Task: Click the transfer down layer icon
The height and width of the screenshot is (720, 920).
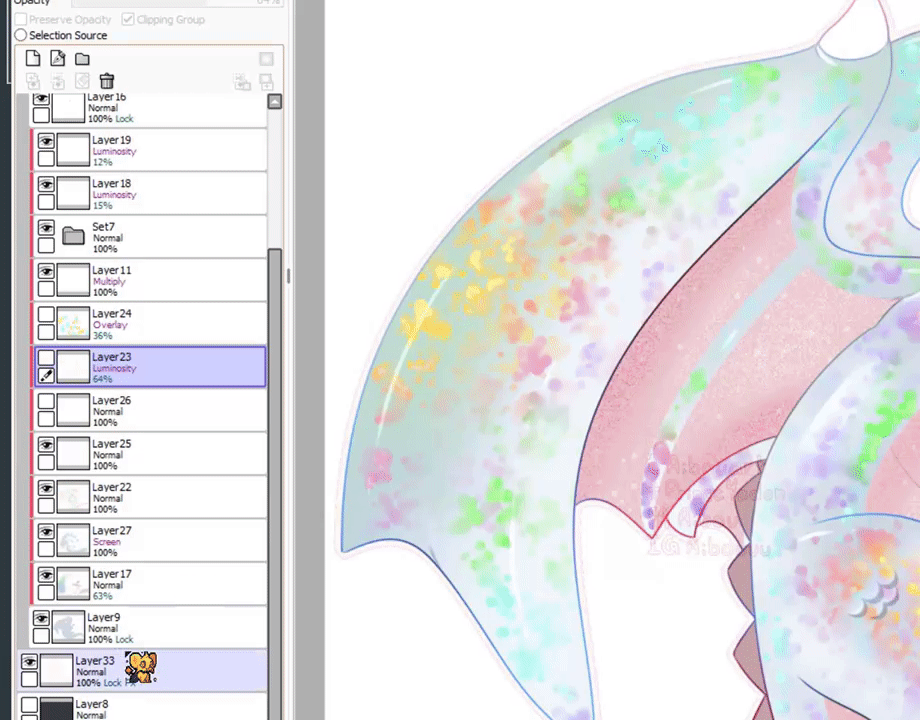Action: (33, 81)
